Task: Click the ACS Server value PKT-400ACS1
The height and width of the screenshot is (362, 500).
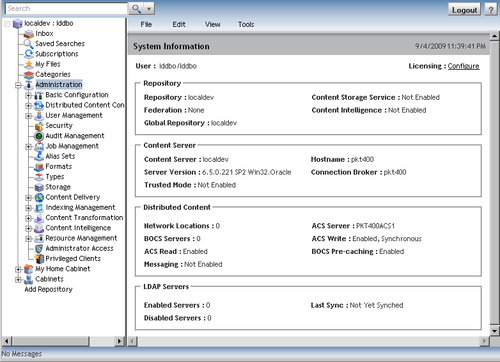Action: [x=375, y=226]
